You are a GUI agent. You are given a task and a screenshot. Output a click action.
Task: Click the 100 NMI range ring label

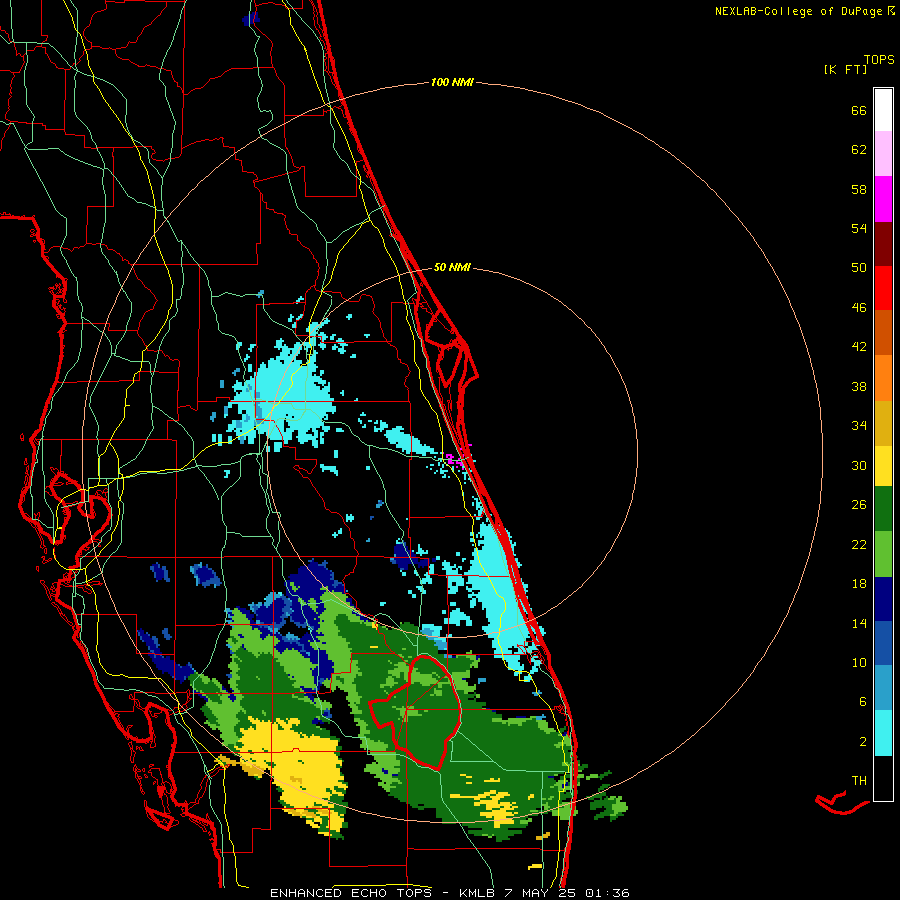(452, 83)
